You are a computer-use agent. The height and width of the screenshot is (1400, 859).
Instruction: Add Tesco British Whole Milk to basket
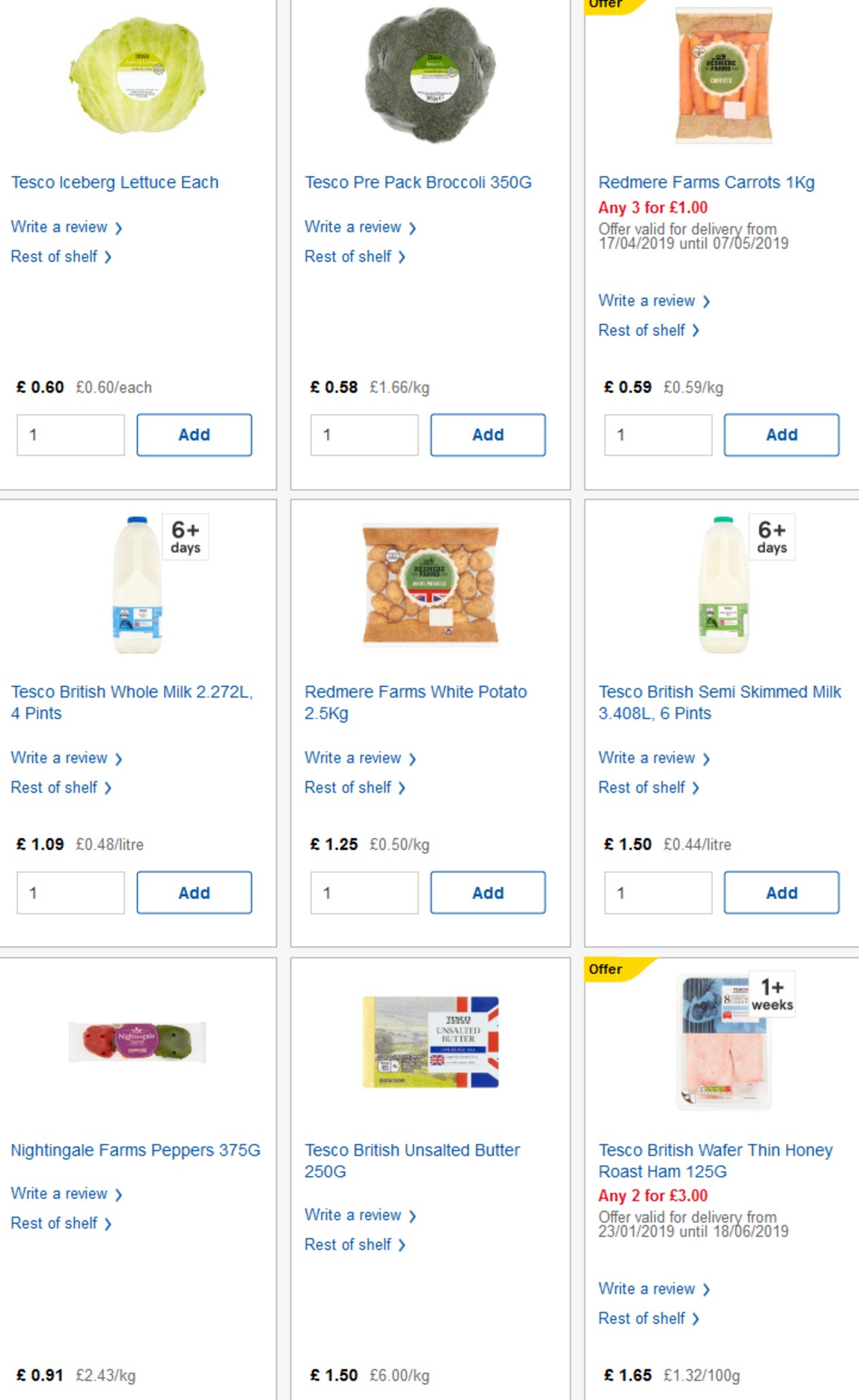194,892
